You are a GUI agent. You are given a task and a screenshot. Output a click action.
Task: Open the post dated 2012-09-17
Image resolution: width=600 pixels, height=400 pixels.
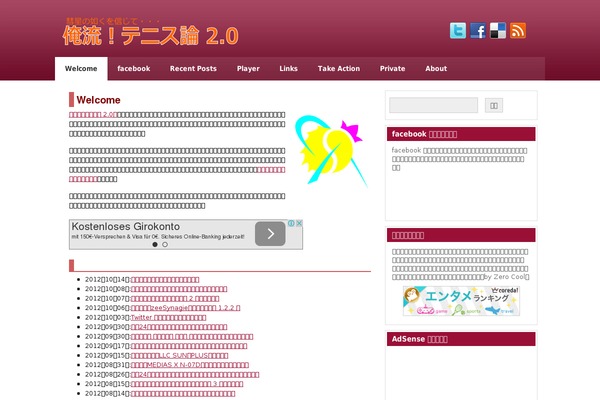click(x=189, y=346)
